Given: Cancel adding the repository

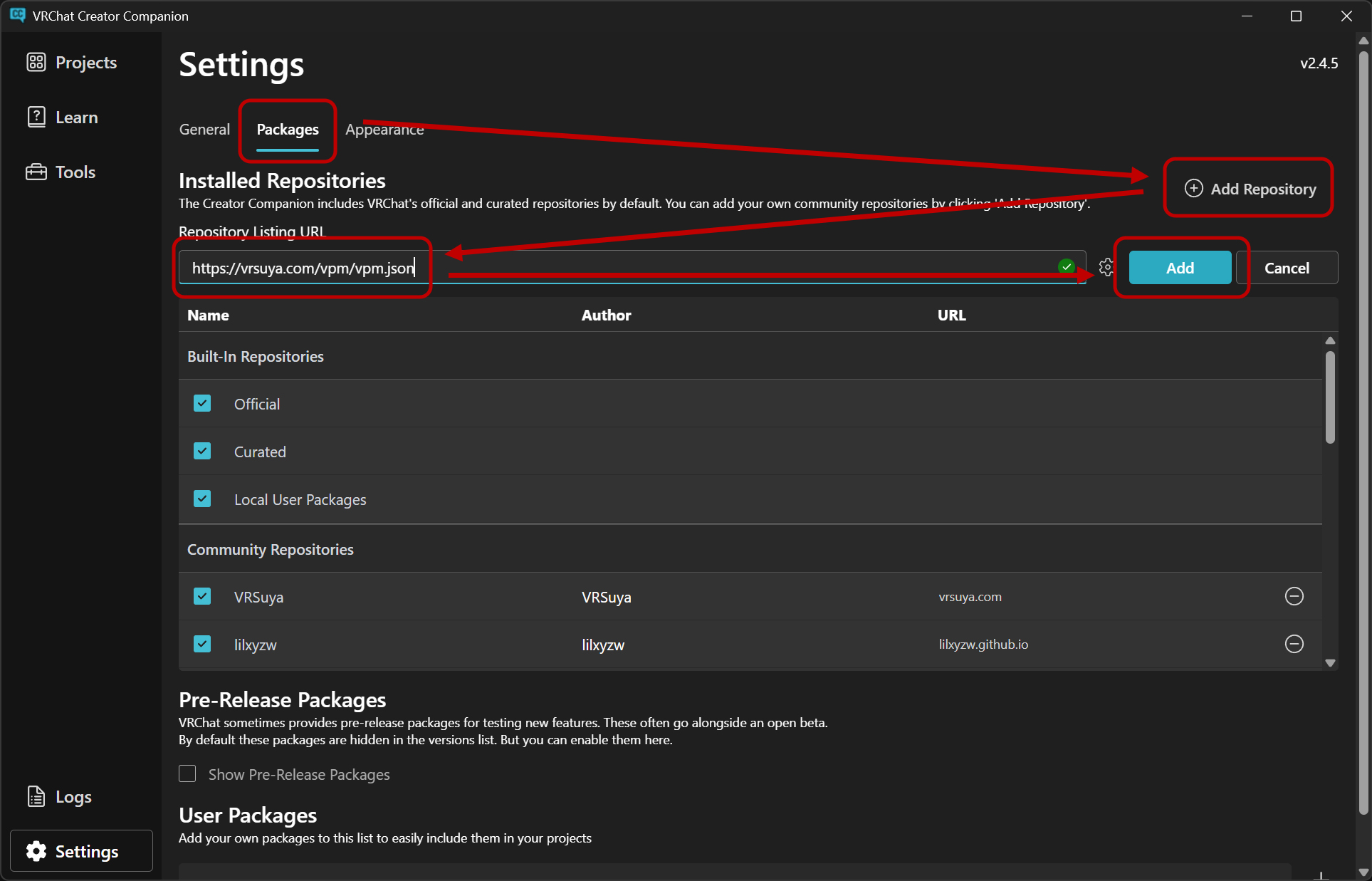Looking at the screenshot, I should tap(1287, 268).
